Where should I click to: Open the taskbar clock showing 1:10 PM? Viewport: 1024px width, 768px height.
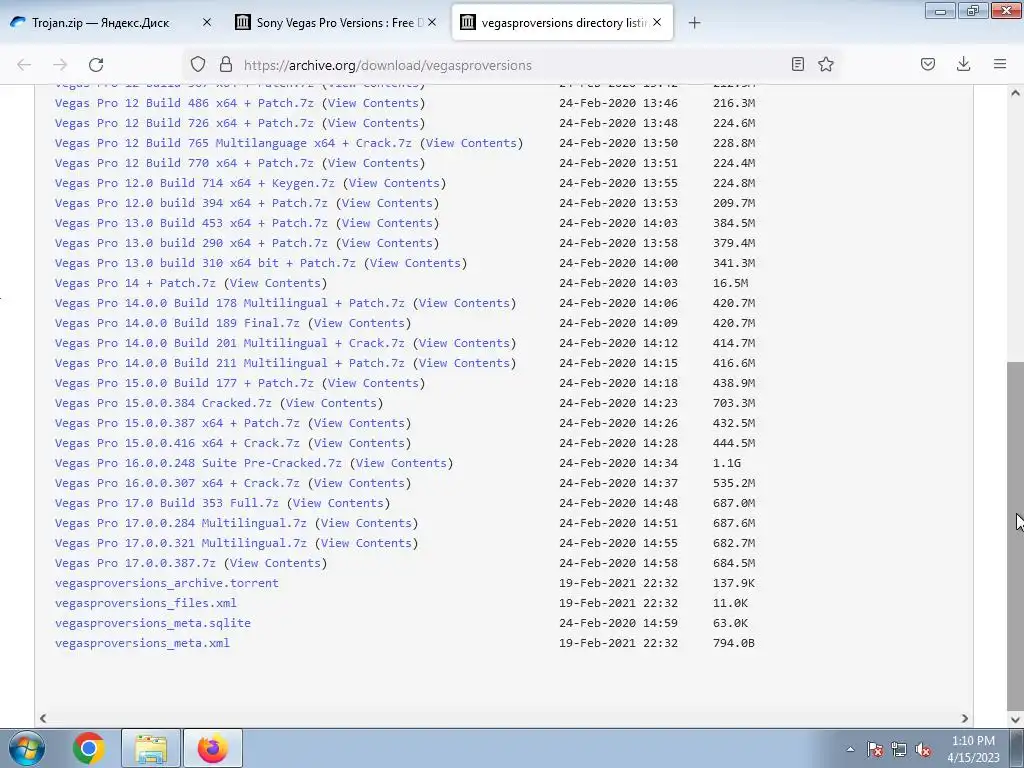973,749
